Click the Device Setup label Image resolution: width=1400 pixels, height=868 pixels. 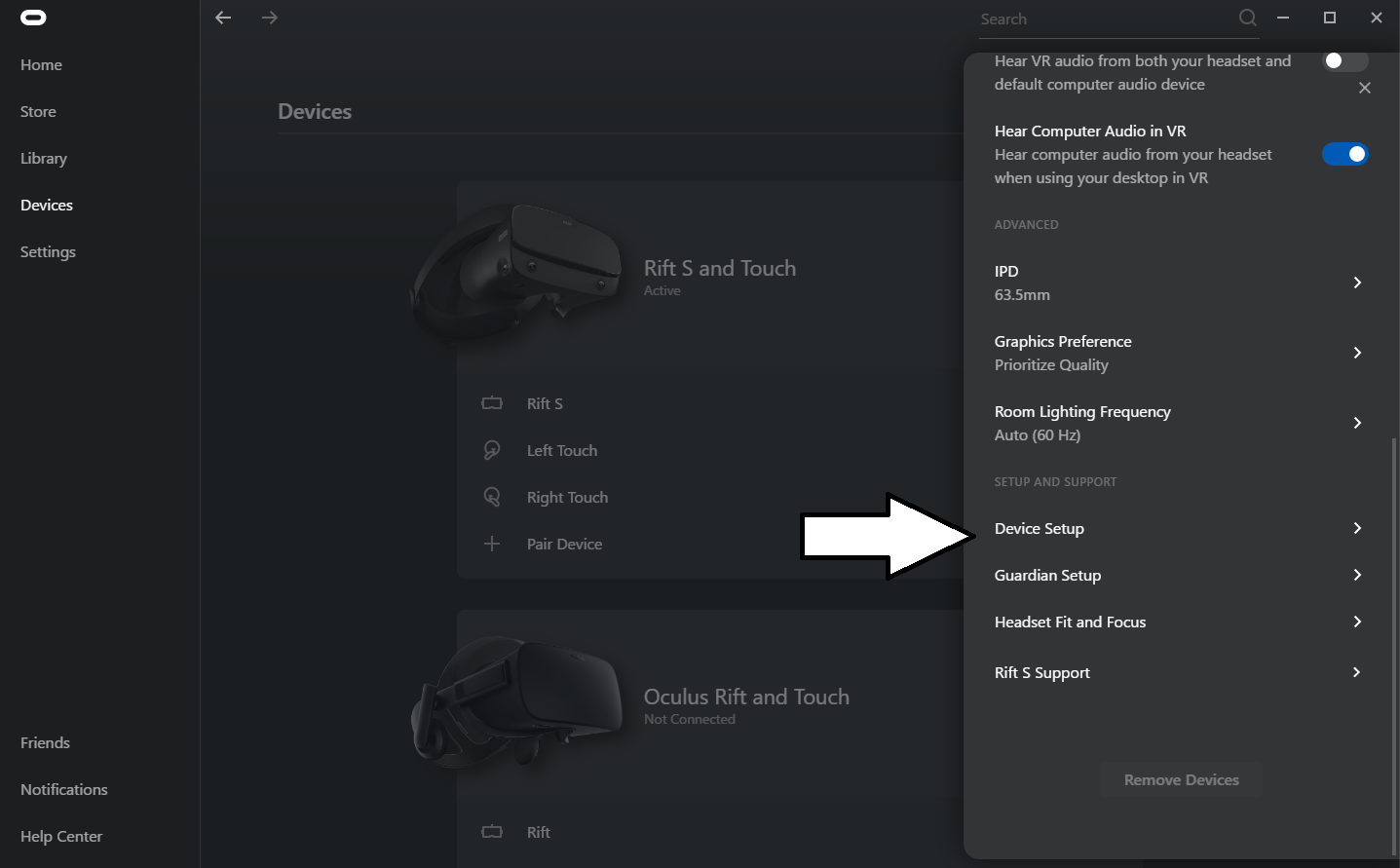(x=1039, y=528)
